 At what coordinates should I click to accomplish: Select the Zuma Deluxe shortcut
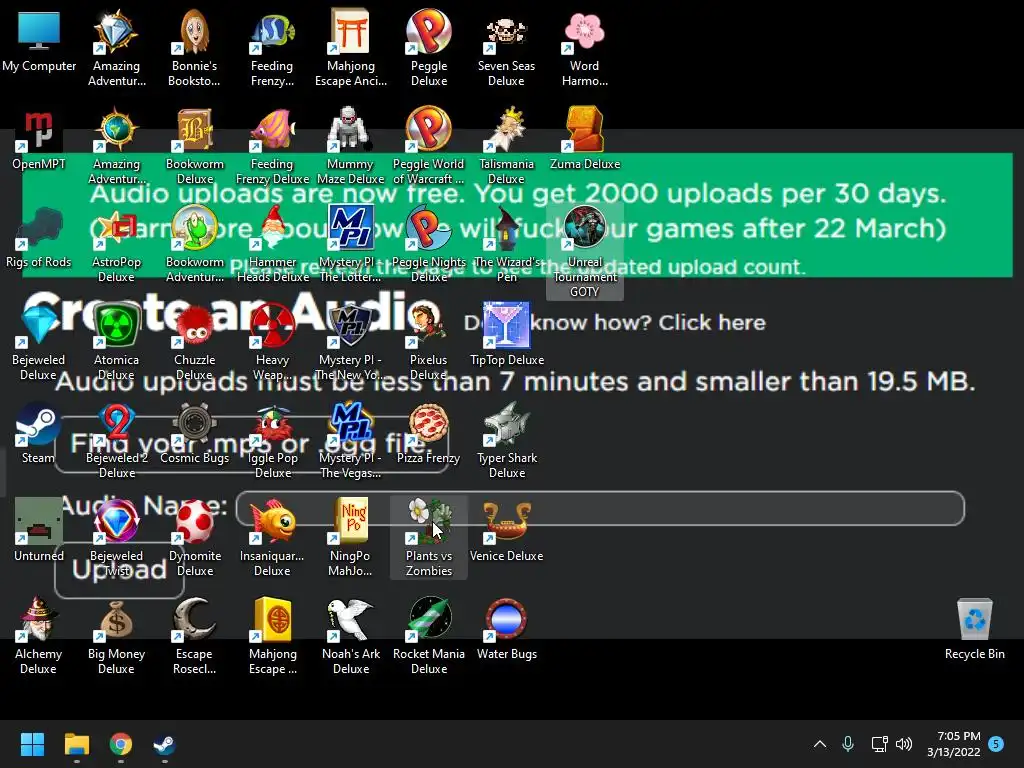click(x=584, y=140)
